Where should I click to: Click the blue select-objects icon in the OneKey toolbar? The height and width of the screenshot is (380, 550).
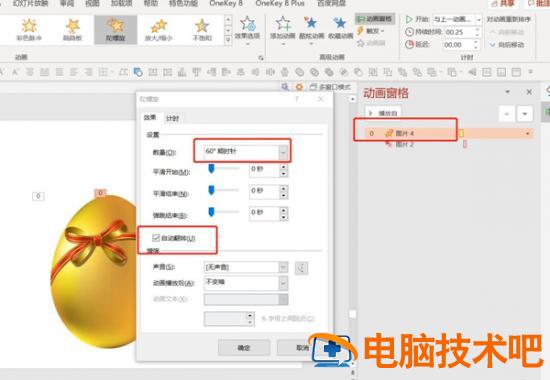click(138, 72)
